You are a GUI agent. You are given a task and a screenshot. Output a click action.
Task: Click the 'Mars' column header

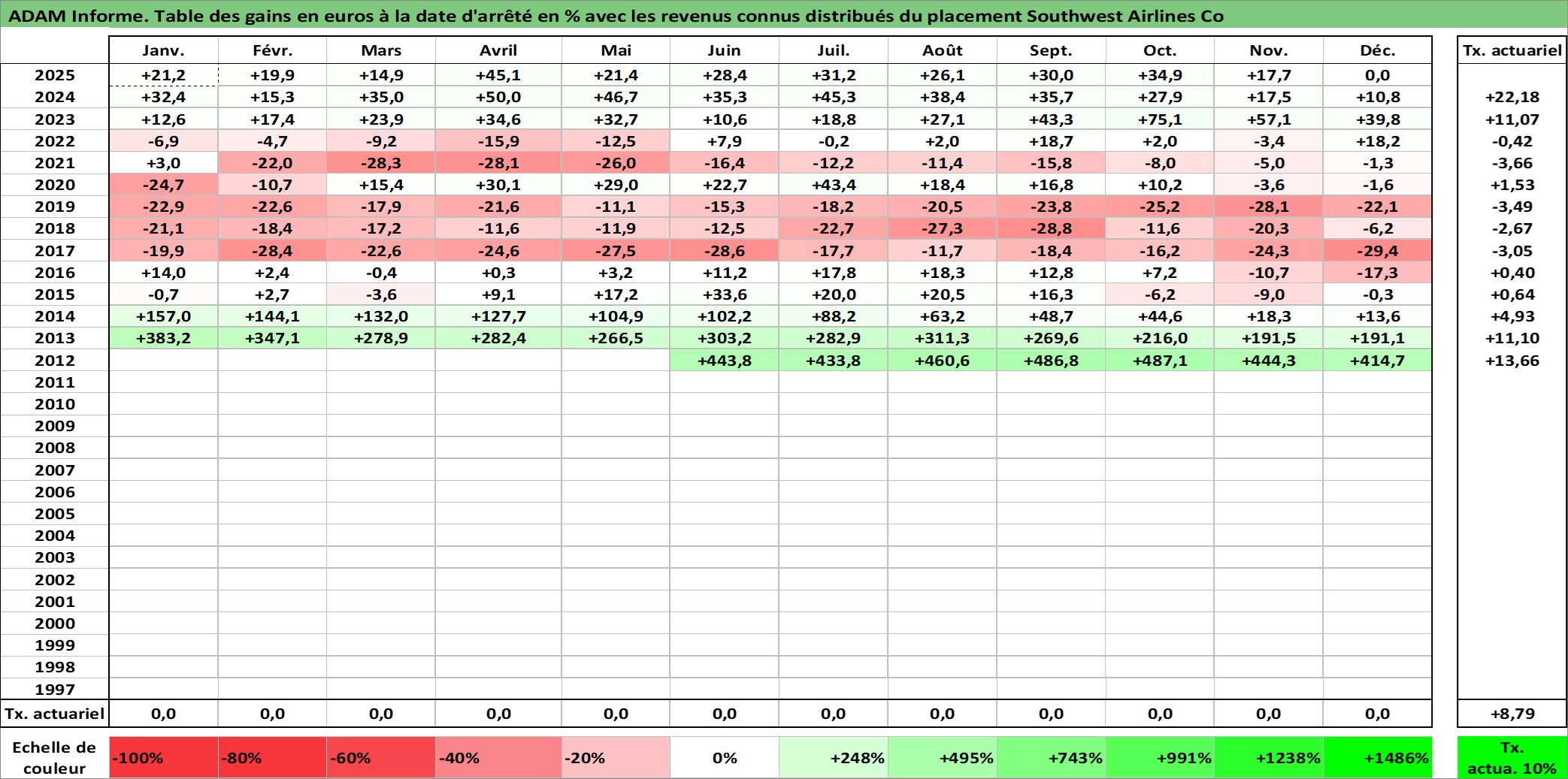coord(381,50)
